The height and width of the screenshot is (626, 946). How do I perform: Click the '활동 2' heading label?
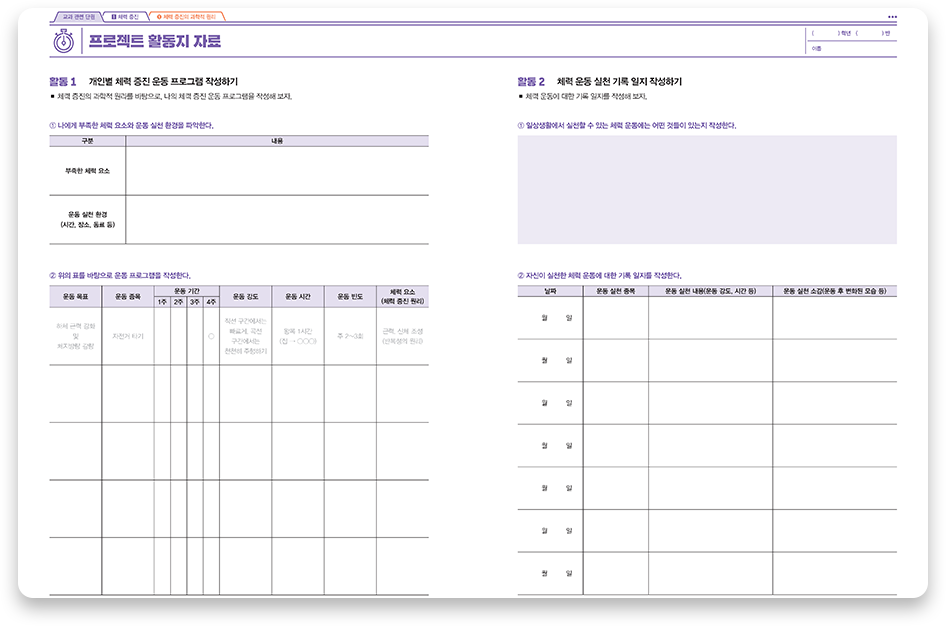[531, 81]
